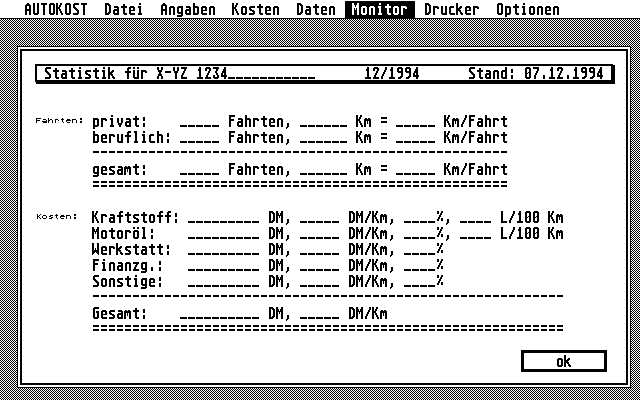Click the Kraftstoff L/100 Km value field
640x400 pixels.
click(476, 218)
